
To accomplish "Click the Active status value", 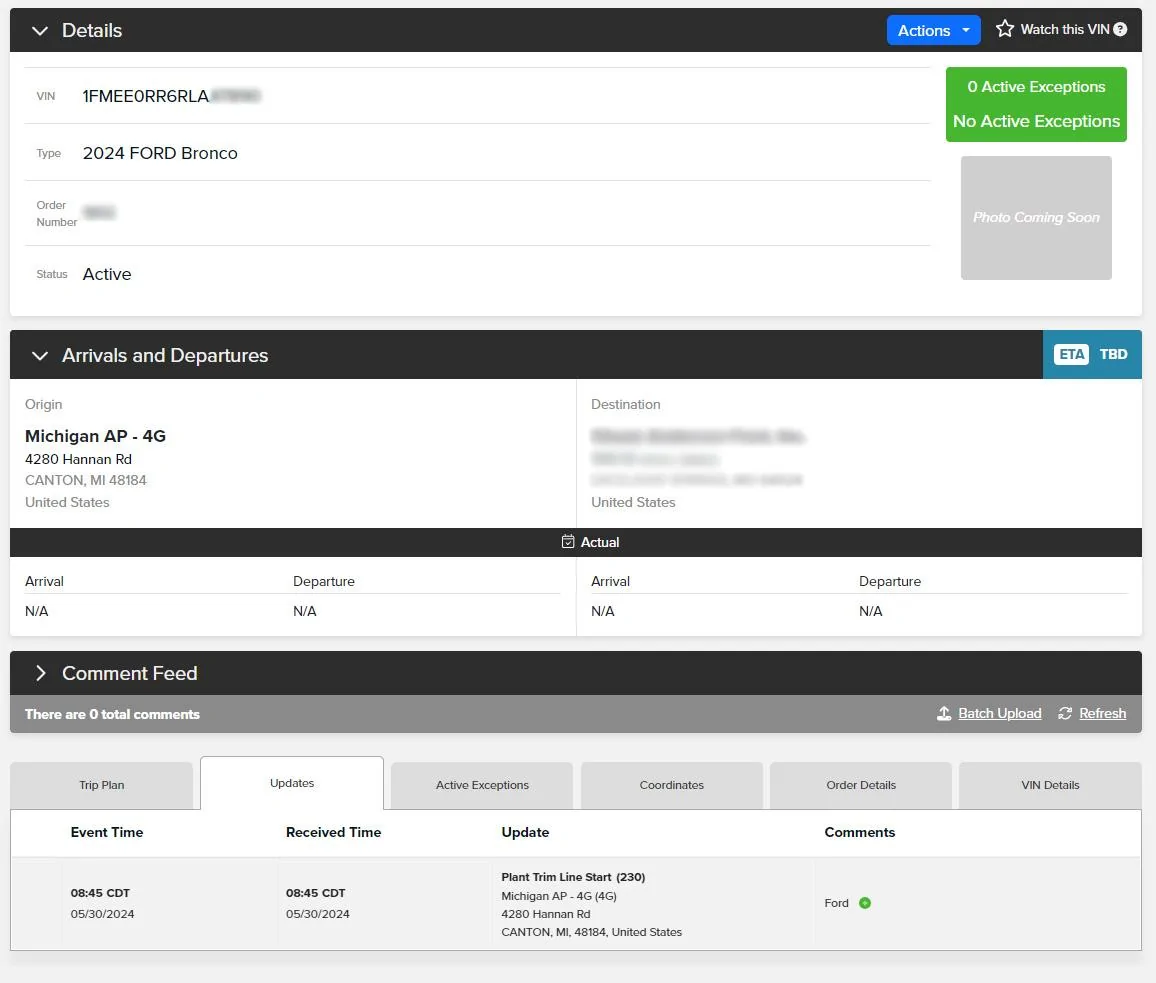I will (x=107, y=274).
